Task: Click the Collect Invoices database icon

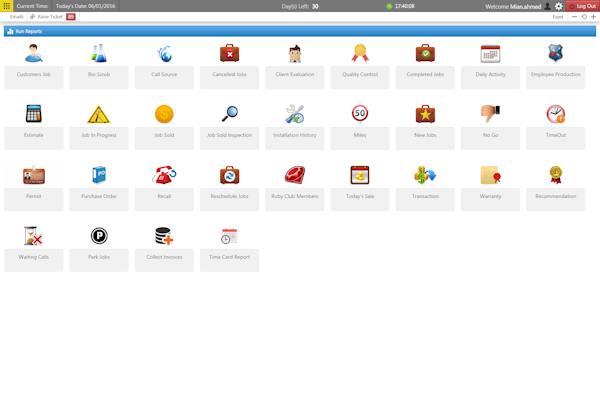Action: (164, 236)
